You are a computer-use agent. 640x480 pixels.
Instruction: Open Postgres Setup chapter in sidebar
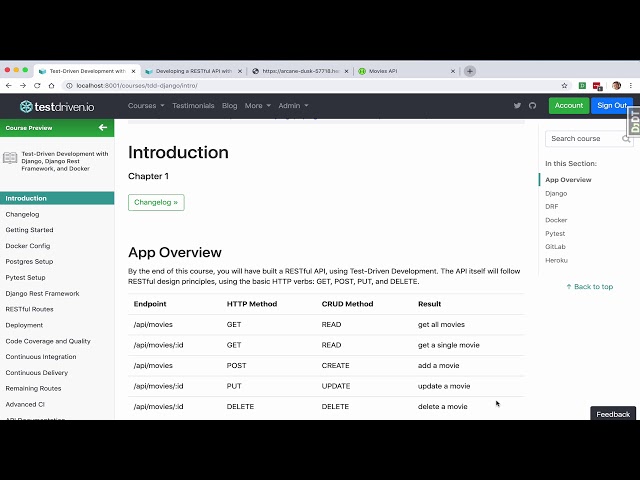tap(29, 262)
